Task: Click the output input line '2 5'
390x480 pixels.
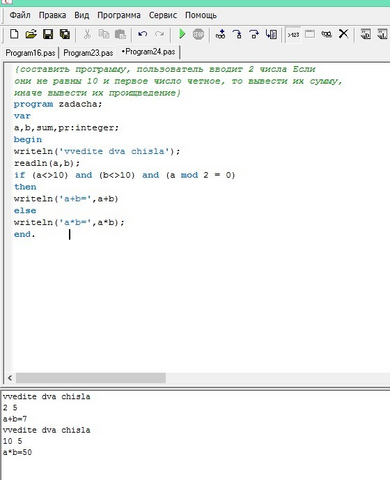Action: (10, 407)
